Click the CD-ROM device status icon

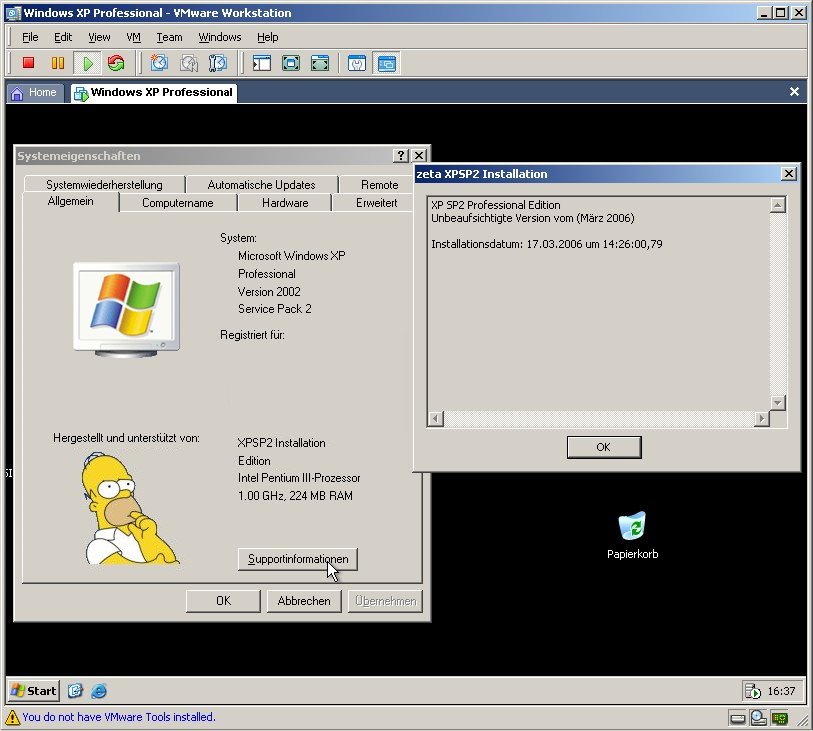pos(759,718)
